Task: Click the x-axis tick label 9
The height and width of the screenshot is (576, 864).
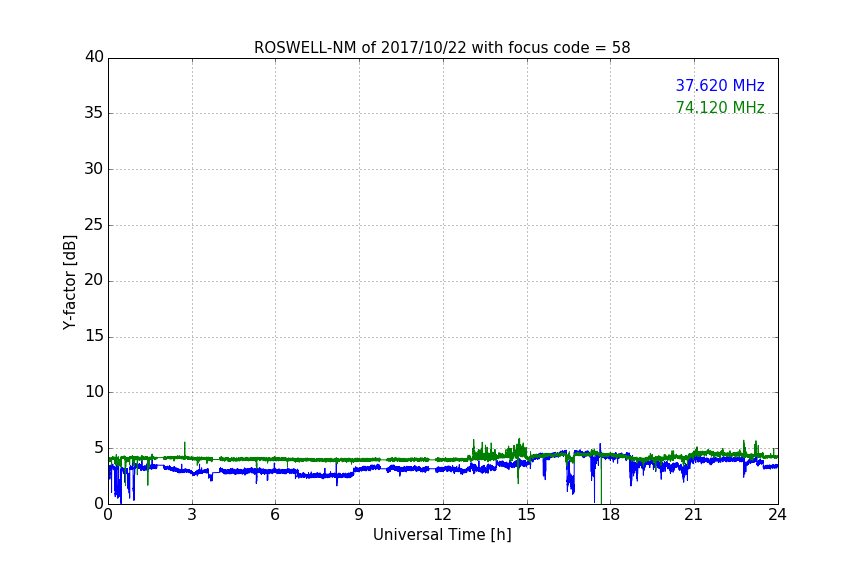Action: [x=359, y=515]
